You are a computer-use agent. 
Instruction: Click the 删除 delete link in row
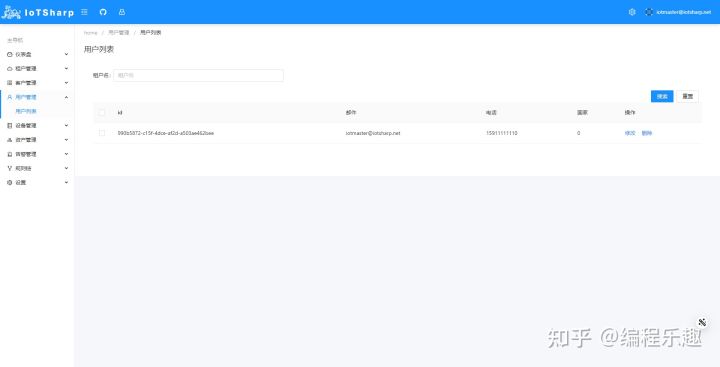click(647, 133)
